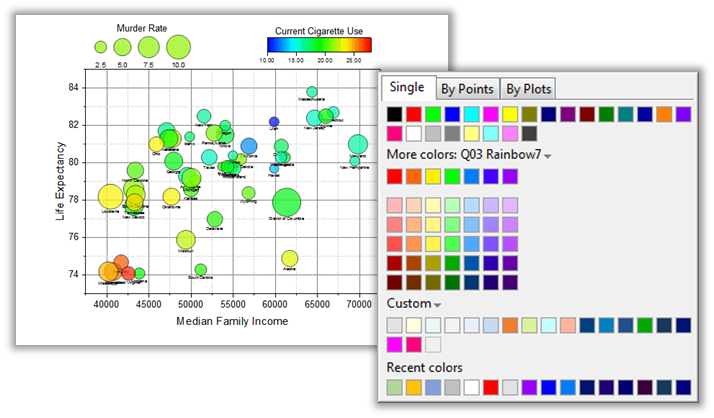Expand the More colors Q03 Rainbow7 dropdown
The width and height of the screenshot is (714, 418).
point(547,156)
